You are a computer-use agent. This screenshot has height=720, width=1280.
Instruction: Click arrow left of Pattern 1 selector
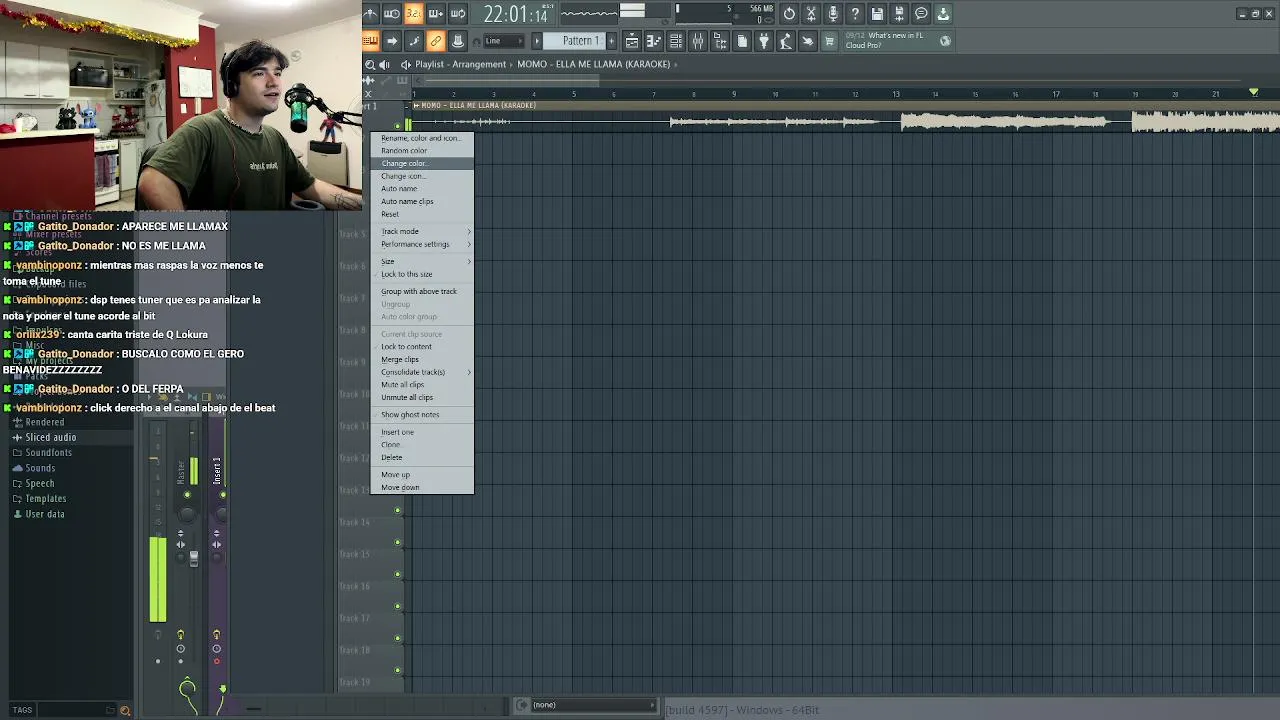coord(536,41)
